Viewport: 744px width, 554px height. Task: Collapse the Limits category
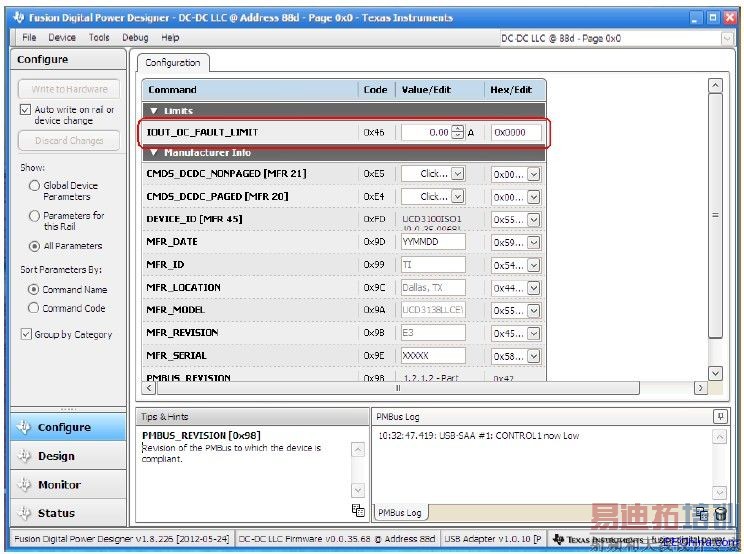coord(154,111)
